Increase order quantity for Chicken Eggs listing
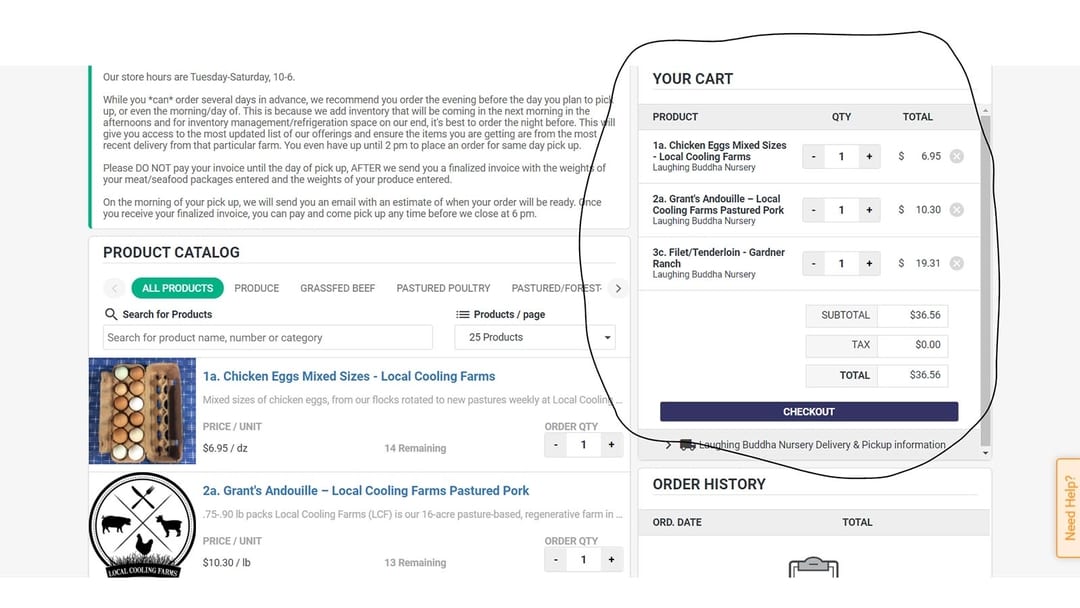This screenshot has height=608, width=1080. coord(612,445)
